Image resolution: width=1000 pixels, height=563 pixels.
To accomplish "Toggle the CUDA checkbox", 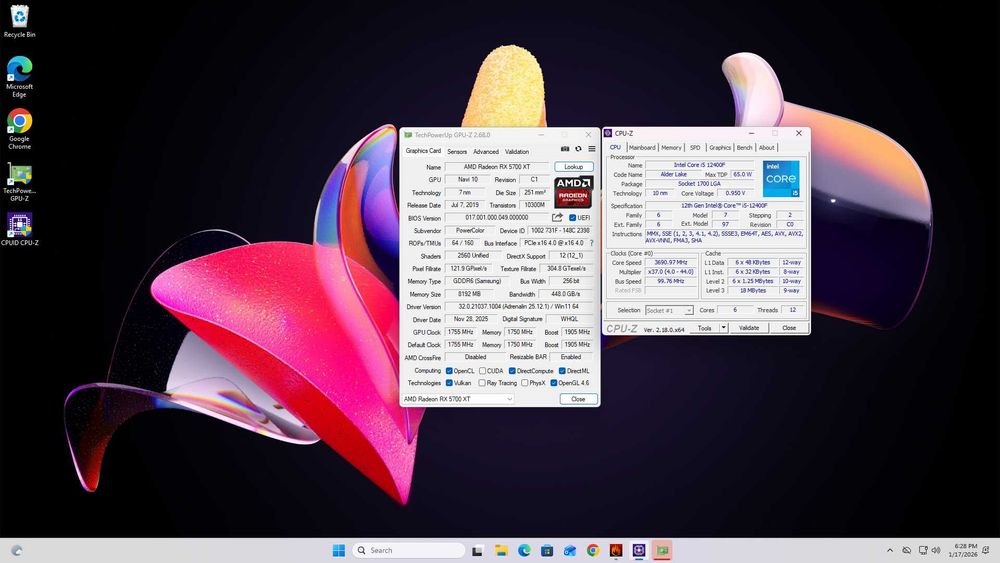I will click(x=480, y=371).
